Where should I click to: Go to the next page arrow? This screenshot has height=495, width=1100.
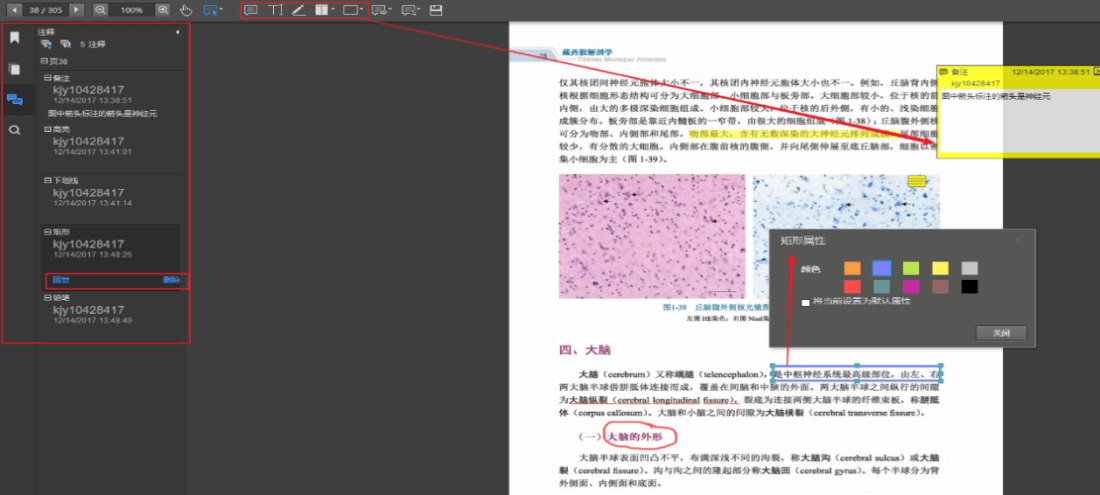(x=77, y=10)
